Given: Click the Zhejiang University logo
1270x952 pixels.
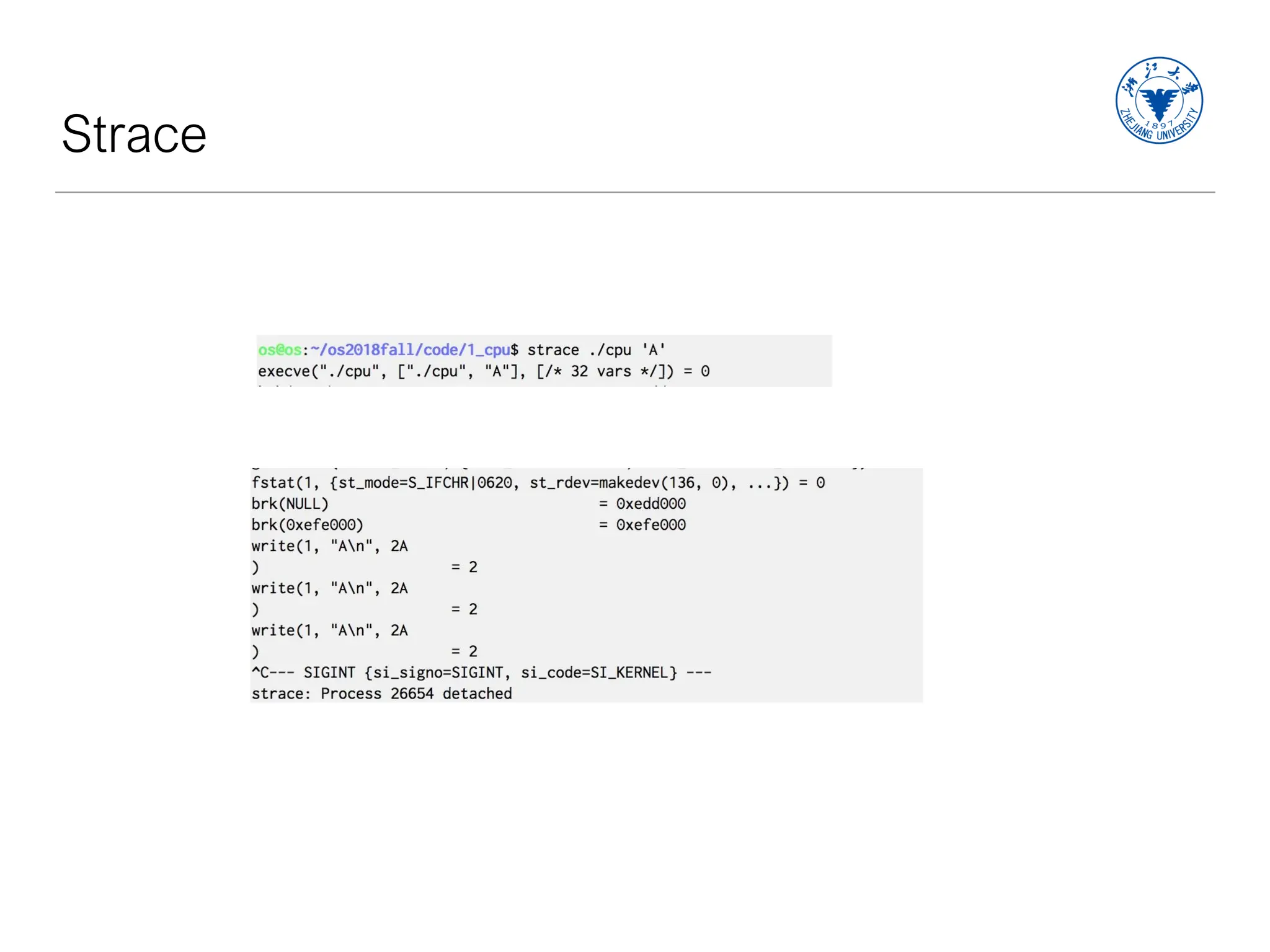Looking at the screenshot, I should pos(1158,100).
